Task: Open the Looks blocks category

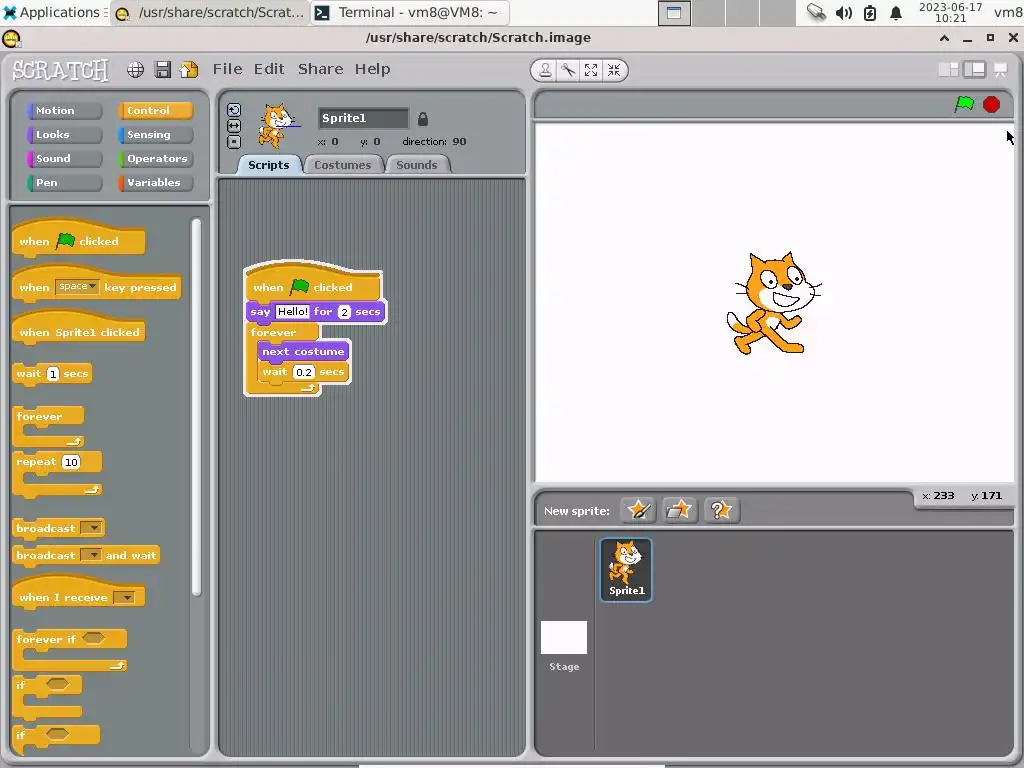Action: click(64, 135)
